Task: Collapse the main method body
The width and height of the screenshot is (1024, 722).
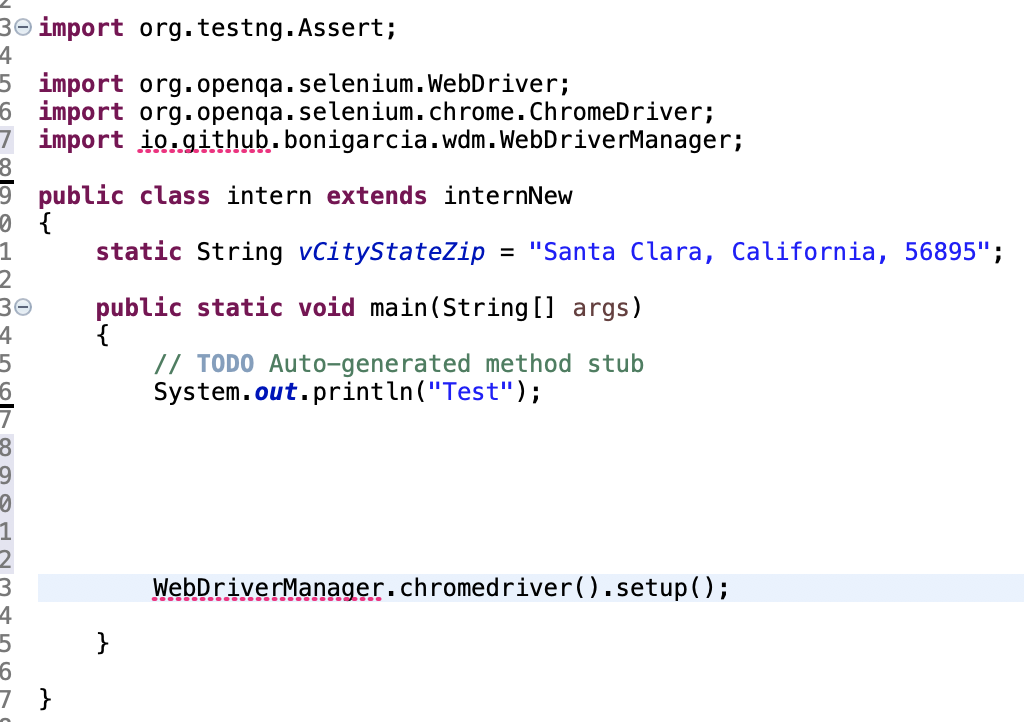Action: click(x=22, y=307)
